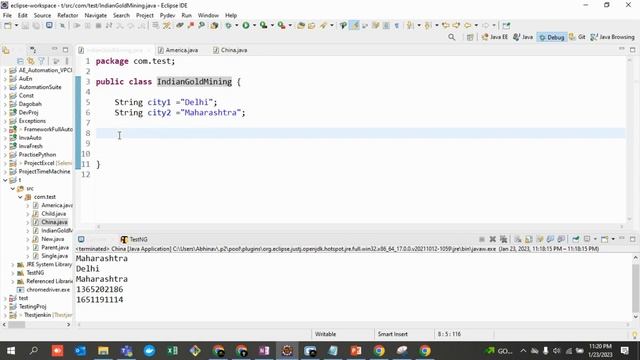Open the Window menu
This screenshot has height=360, width=640.
coord(208,16)
